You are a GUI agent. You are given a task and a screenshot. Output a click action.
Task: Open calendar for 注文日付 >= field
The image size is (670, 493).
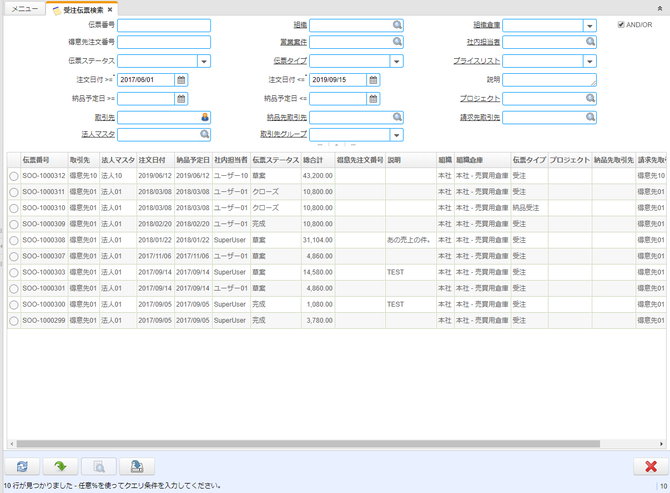pyautogui.click(x=181, y=80)
